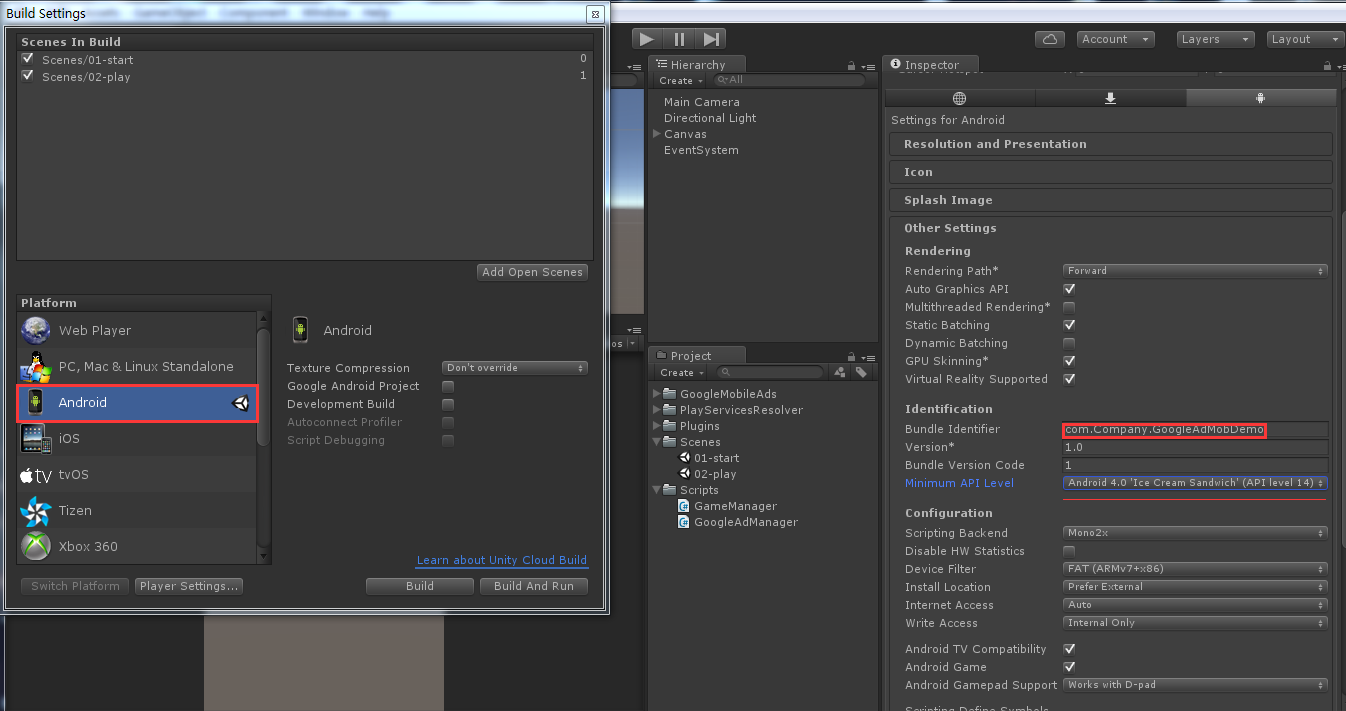Select the tvOS platform
1346x711 pixels.
(137, 474)
